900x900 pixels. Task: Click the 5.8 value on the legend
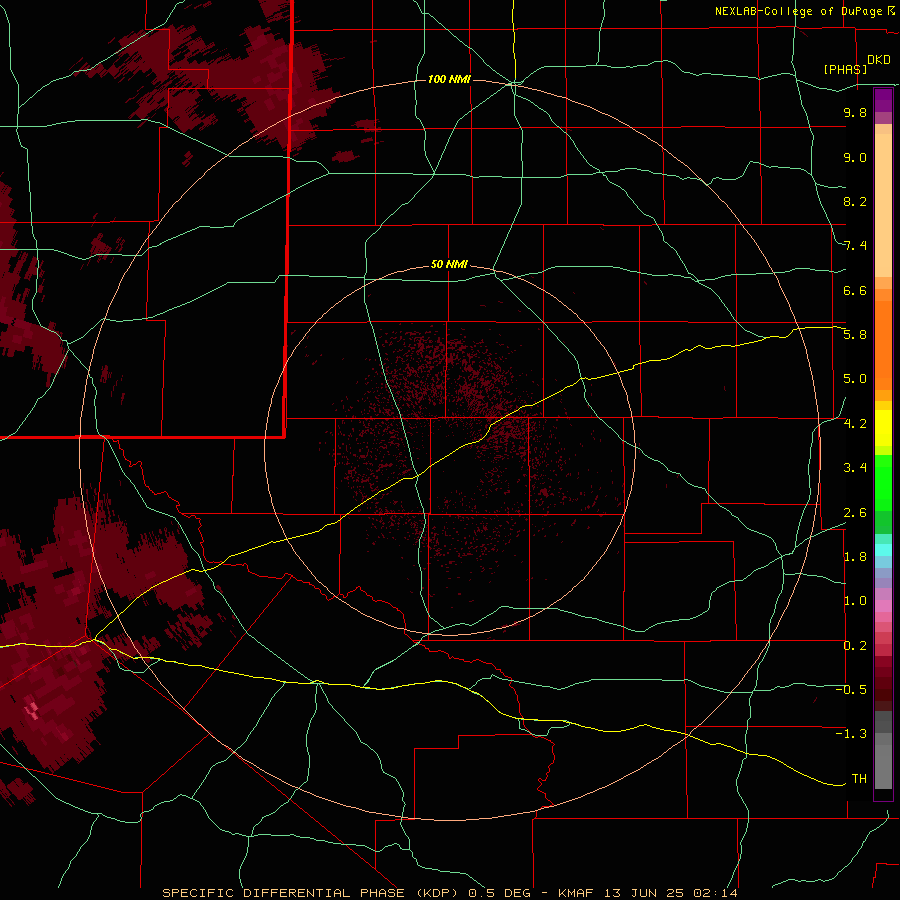tap(855, 335)
